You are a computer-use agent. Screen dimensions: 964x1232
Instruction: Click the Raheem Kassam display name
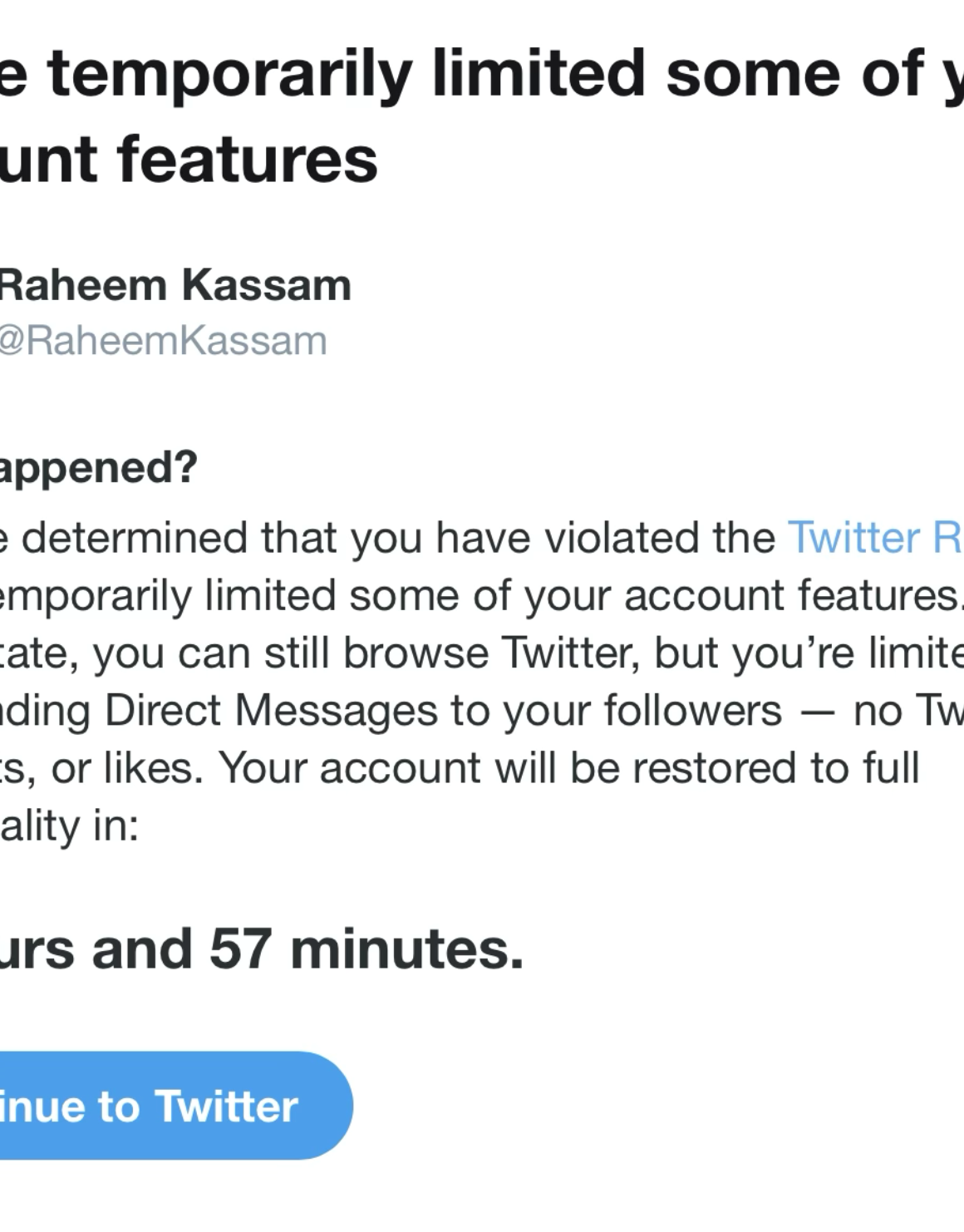(x=175, y=285)
